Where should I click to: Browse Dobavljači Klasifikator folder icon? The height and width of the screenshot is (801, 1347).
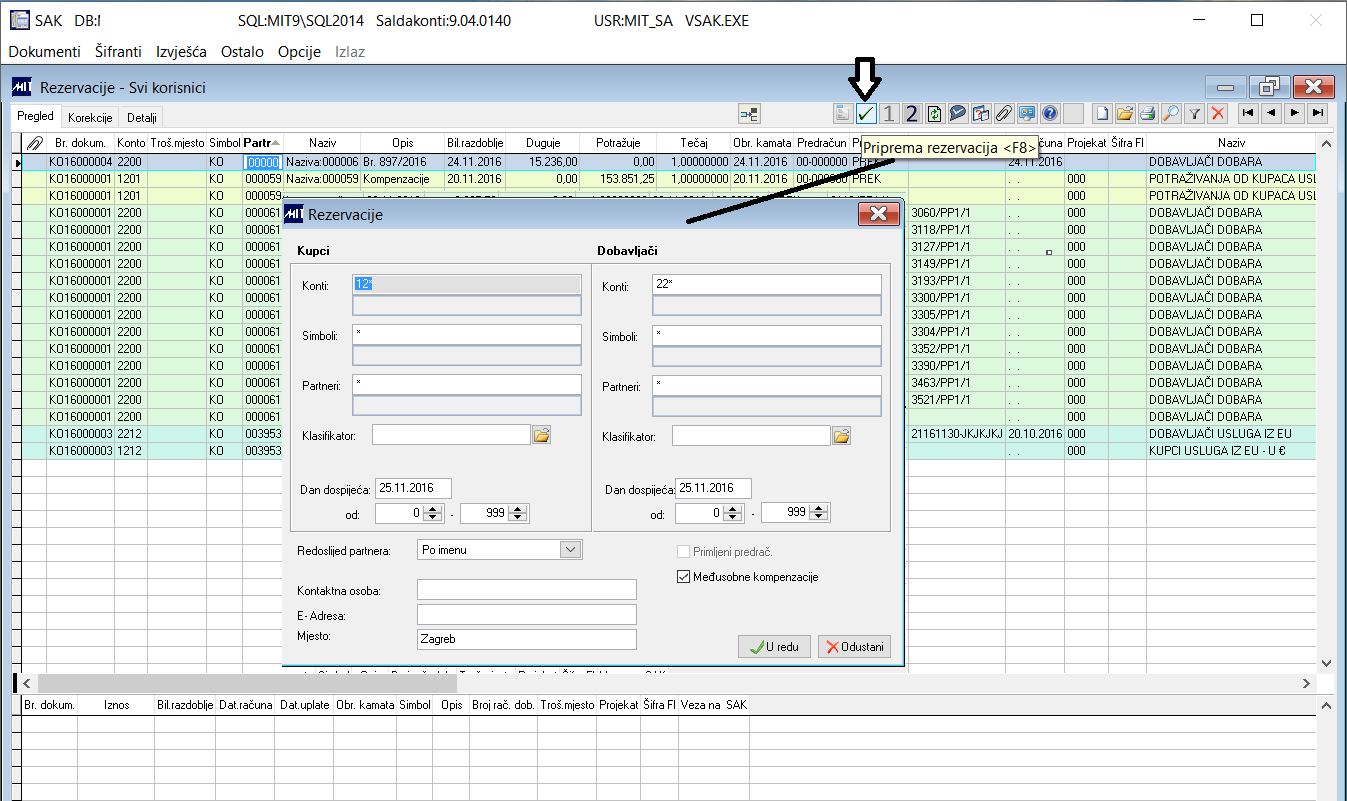pos(841,436)
